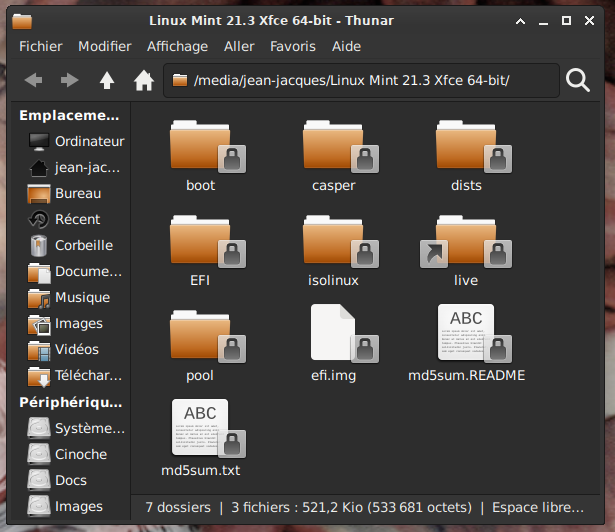
Task: Open Corbeille trash in the sidebar
Action: 71,245
